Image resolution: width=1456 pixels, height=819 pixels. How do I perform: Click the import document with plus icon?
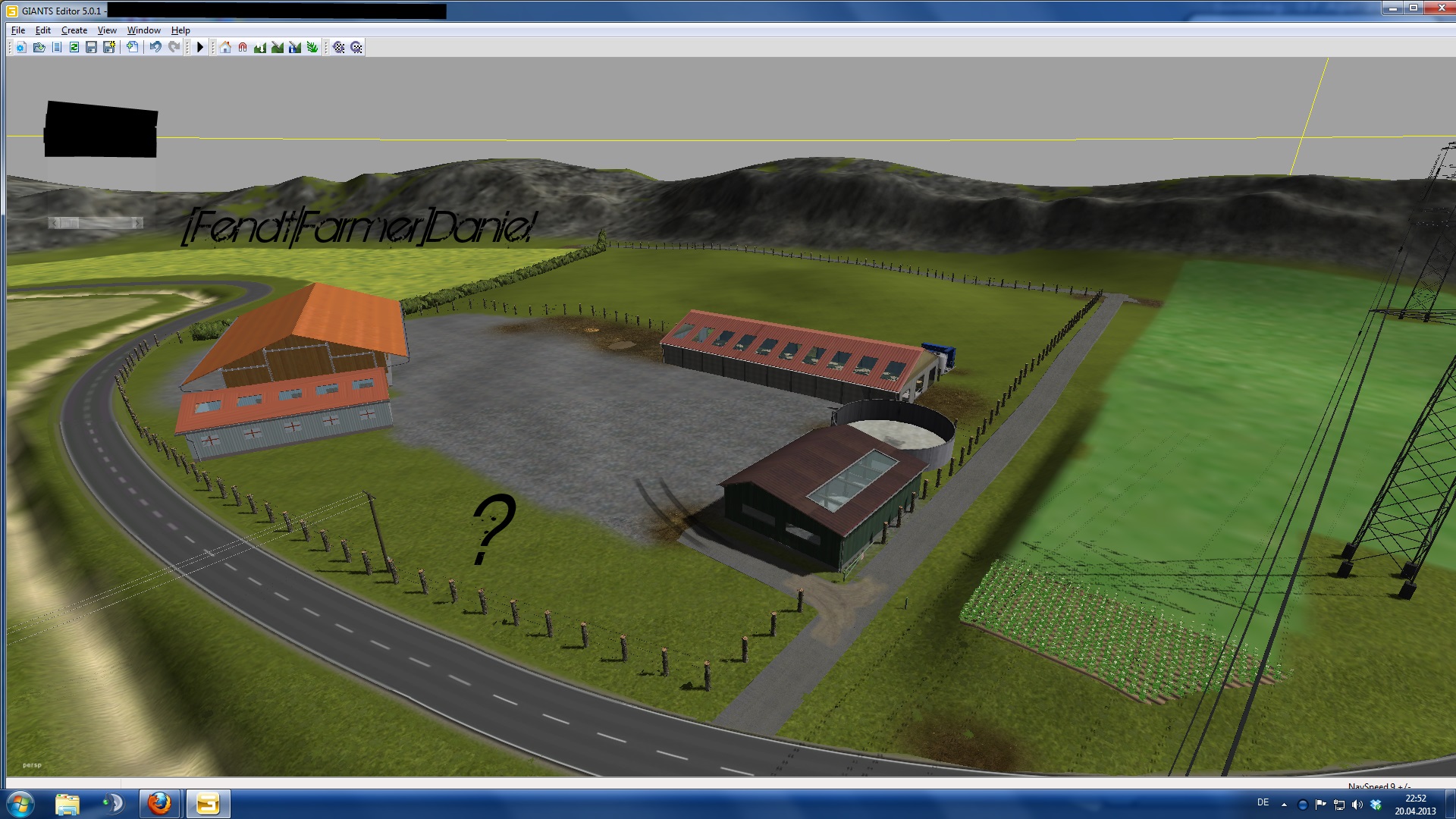click(133, 48)
